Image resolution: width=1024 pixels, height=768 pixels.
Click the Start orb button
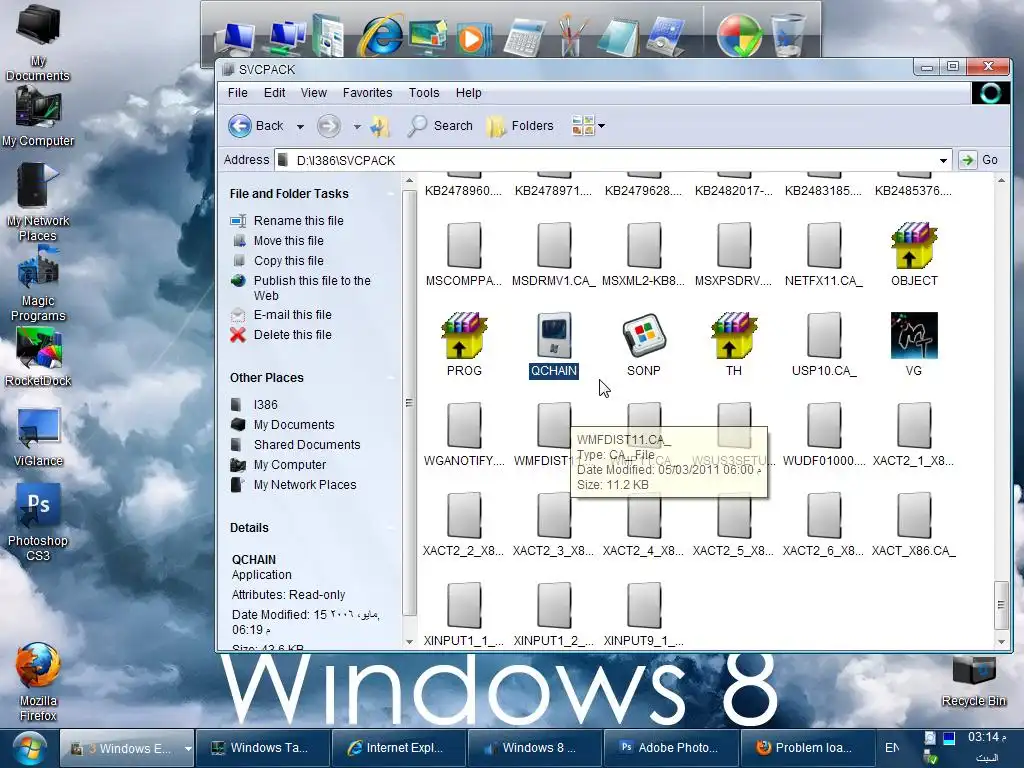pyautogui.click(x=29, y=748)
